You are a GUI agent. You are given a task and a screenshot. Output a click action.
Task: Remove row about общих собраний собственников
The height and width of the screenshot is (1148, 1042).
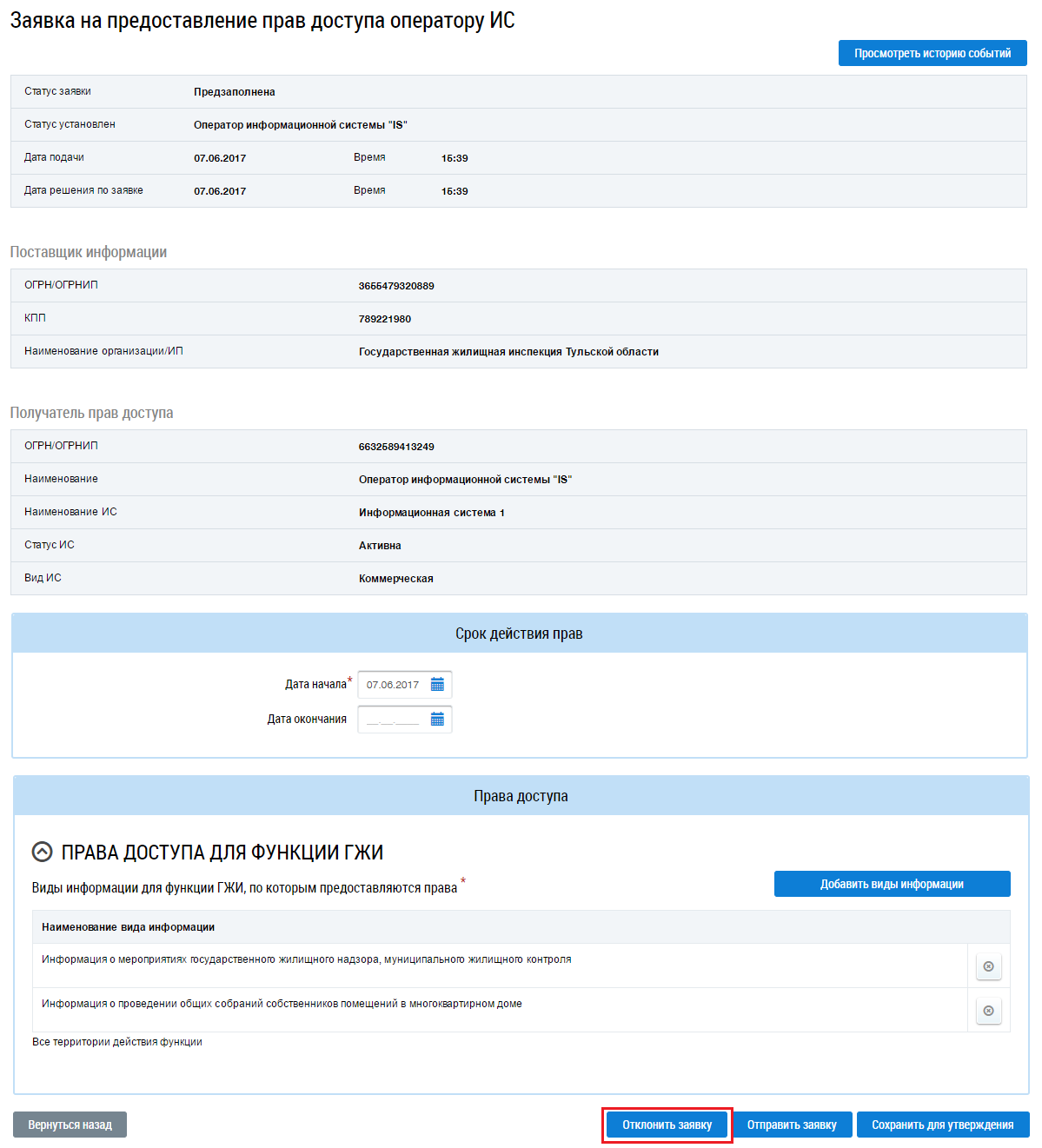(x=988, y=1011)
